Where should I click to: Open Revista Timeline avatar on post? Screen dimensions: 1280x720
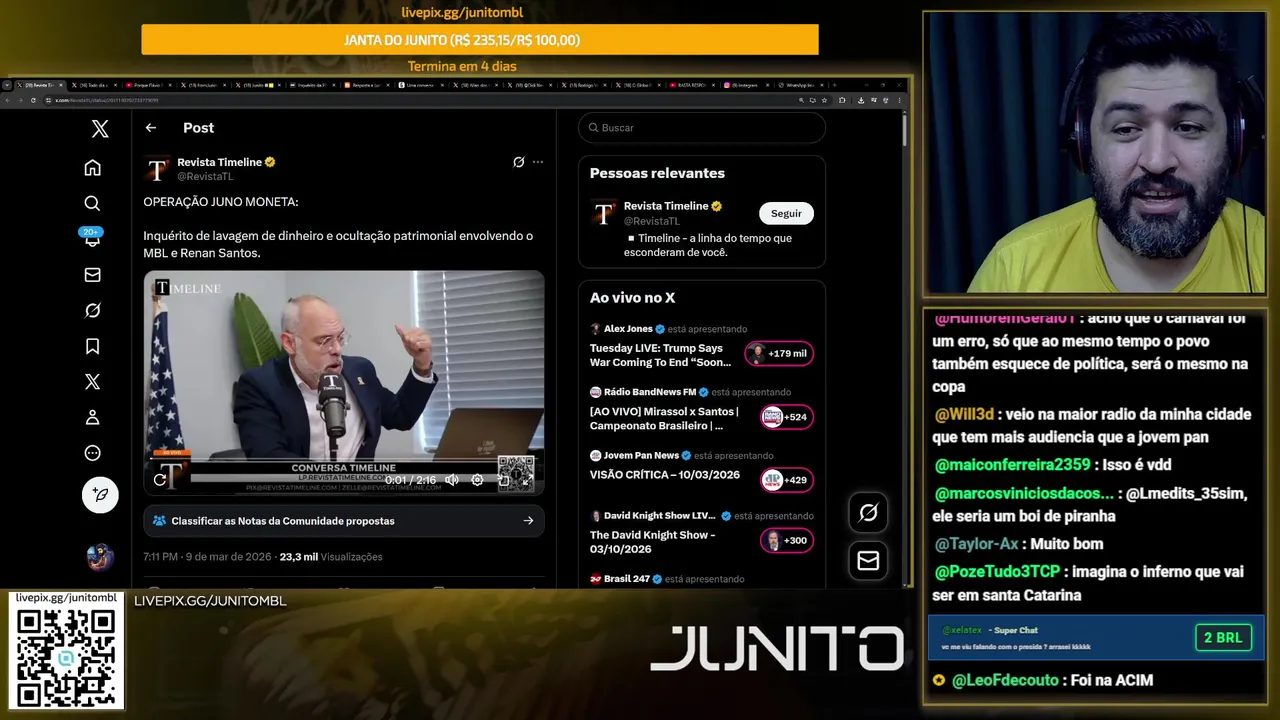point(158,169)
